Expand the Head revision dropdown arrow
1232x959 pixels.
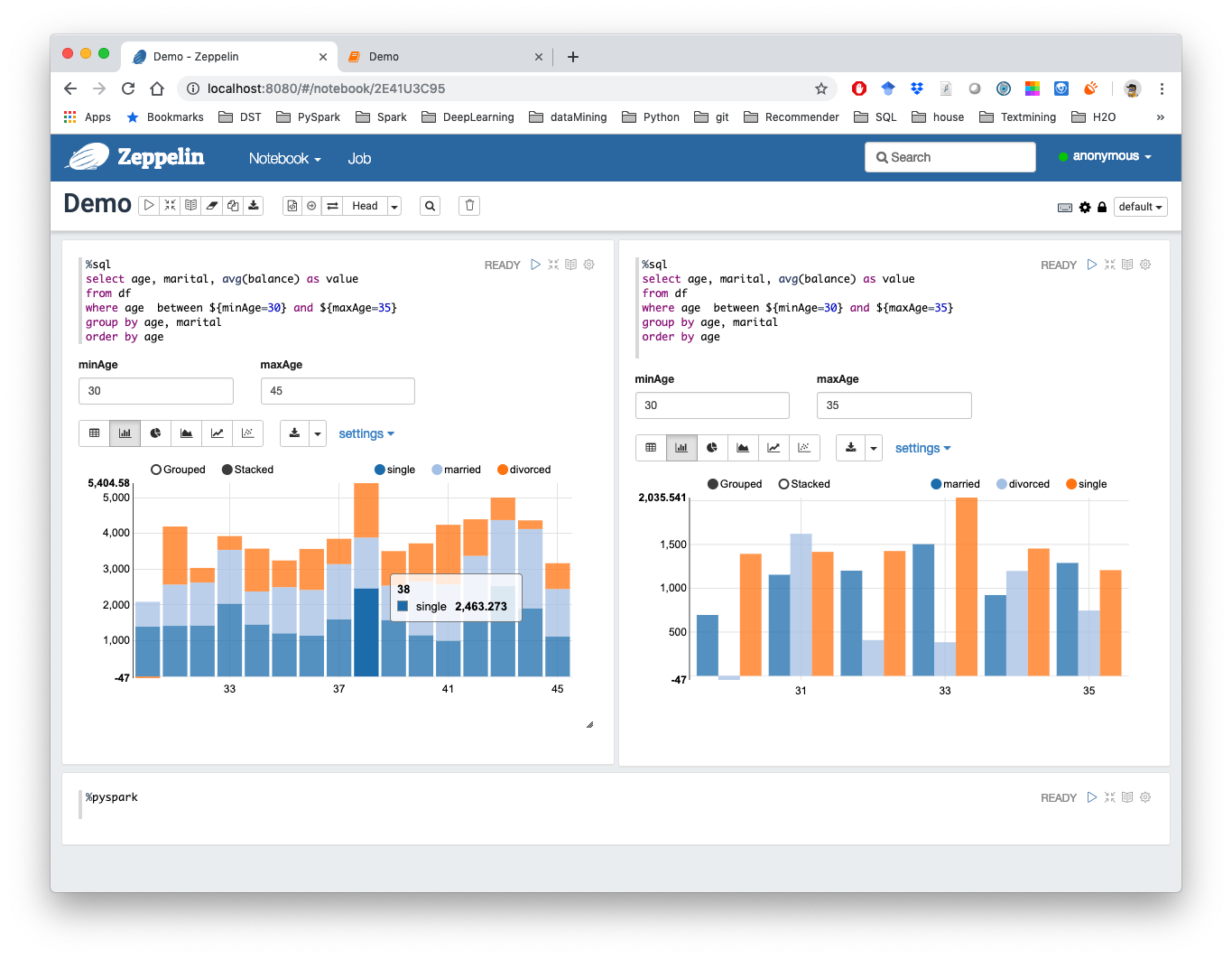[394, 206]
